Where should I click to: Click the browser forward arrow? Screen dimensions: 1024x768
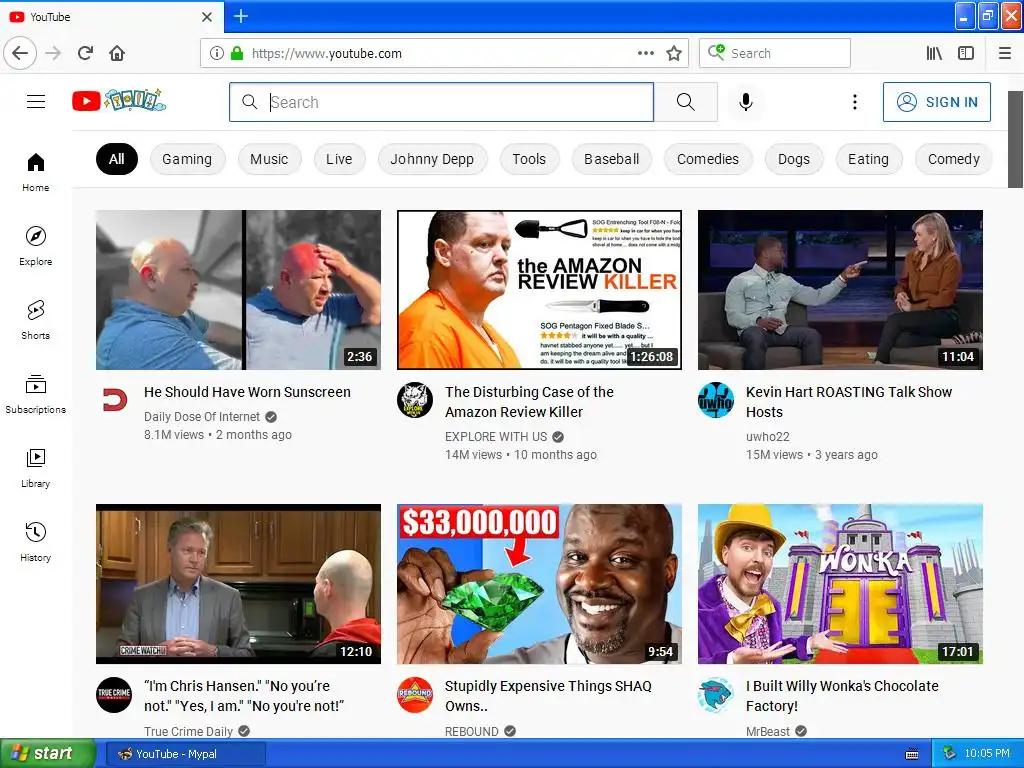(x=54, y=53)
